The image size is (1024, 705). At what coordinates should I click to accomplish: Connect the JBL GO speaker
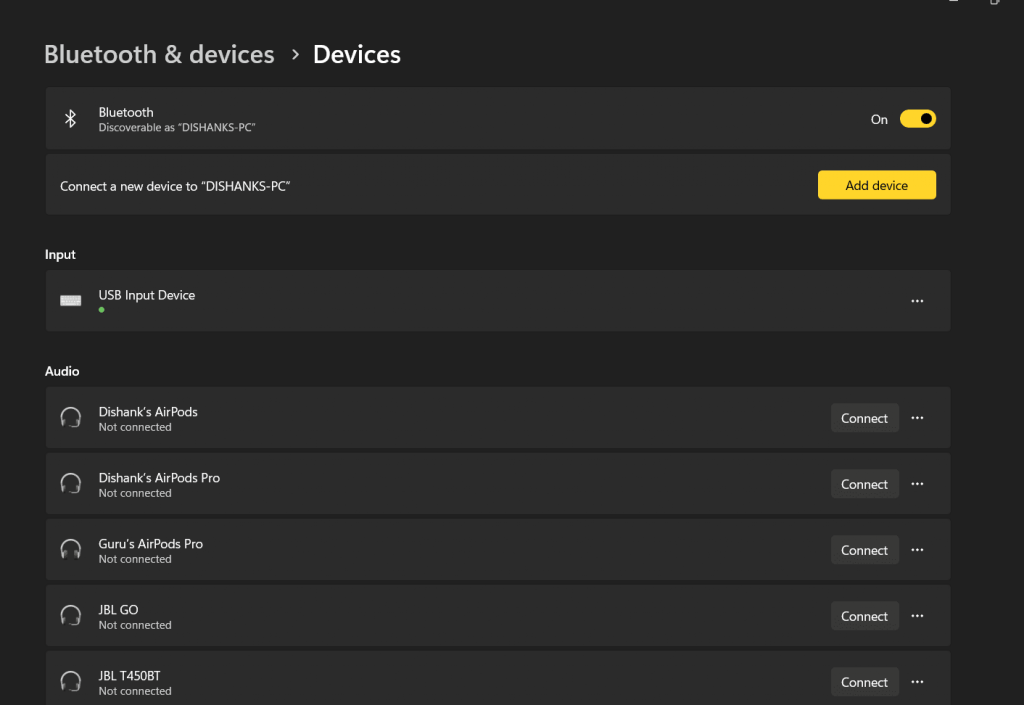864,616
